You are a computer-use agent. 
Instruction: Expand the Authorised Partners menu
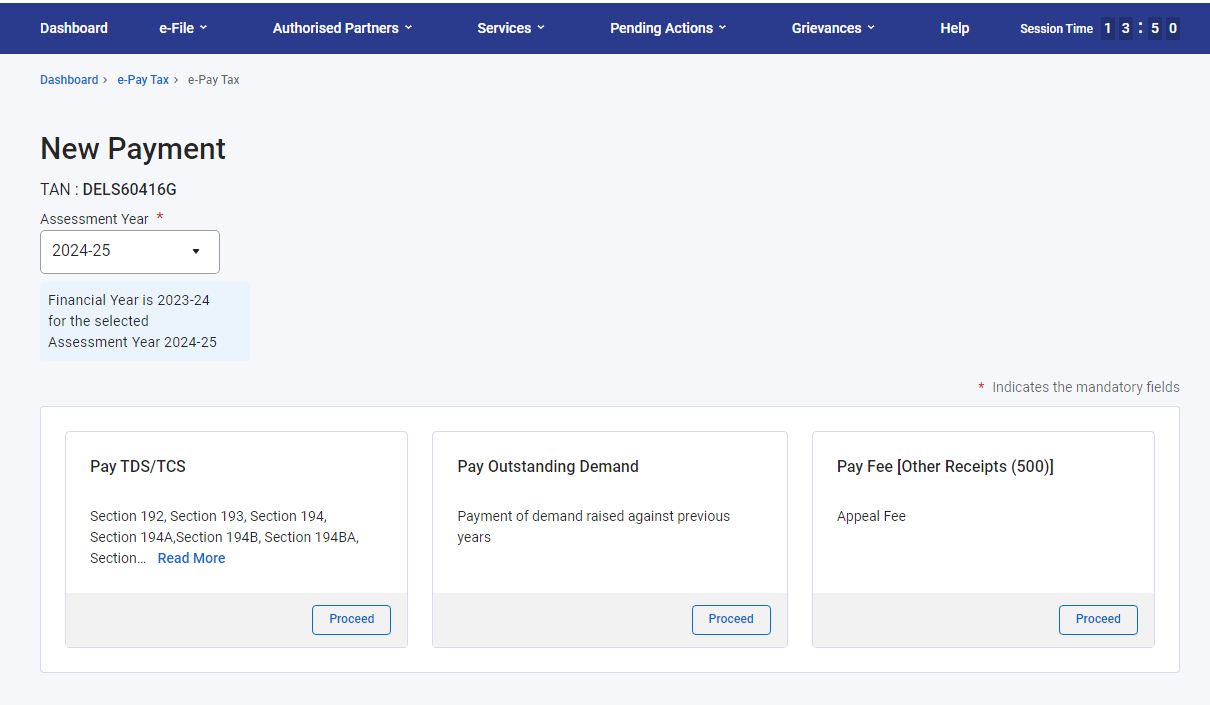click(x=342, y=28)
